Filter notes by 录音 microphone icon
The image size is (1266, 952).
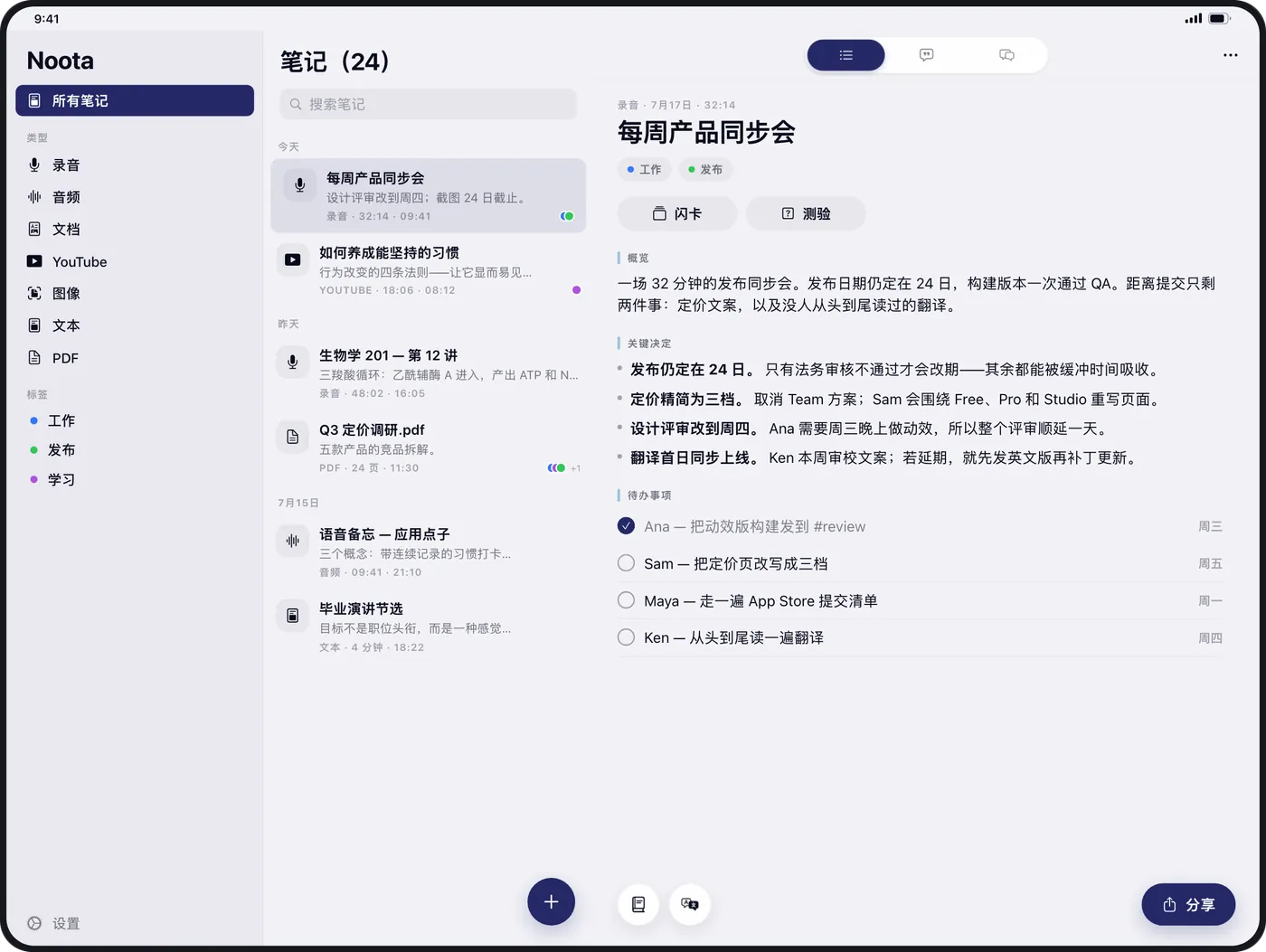(x=34, y=165)
